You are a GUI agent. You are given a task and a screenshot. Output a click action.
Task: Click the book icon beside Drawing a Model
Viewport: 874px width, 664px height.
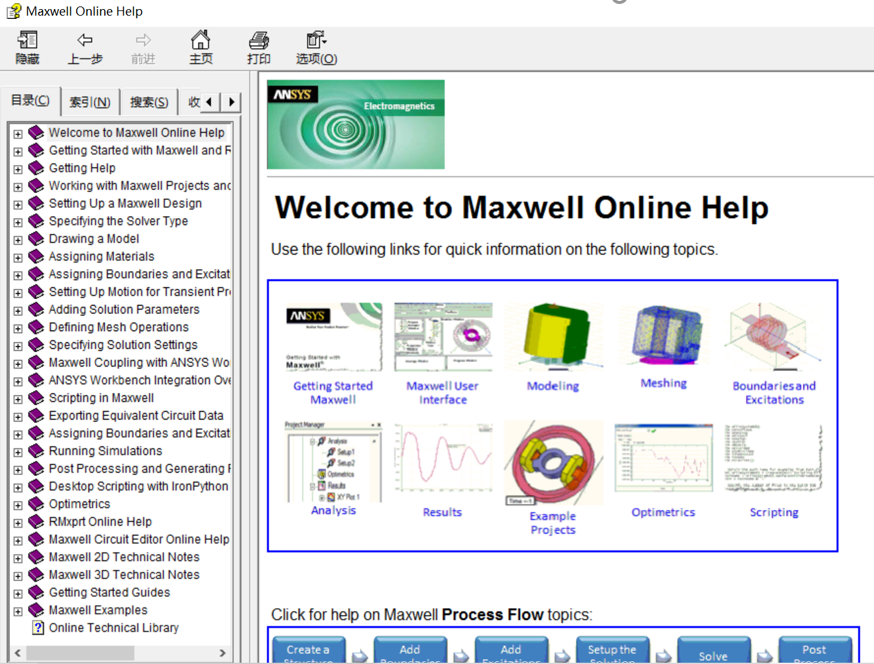coord(36,239)
